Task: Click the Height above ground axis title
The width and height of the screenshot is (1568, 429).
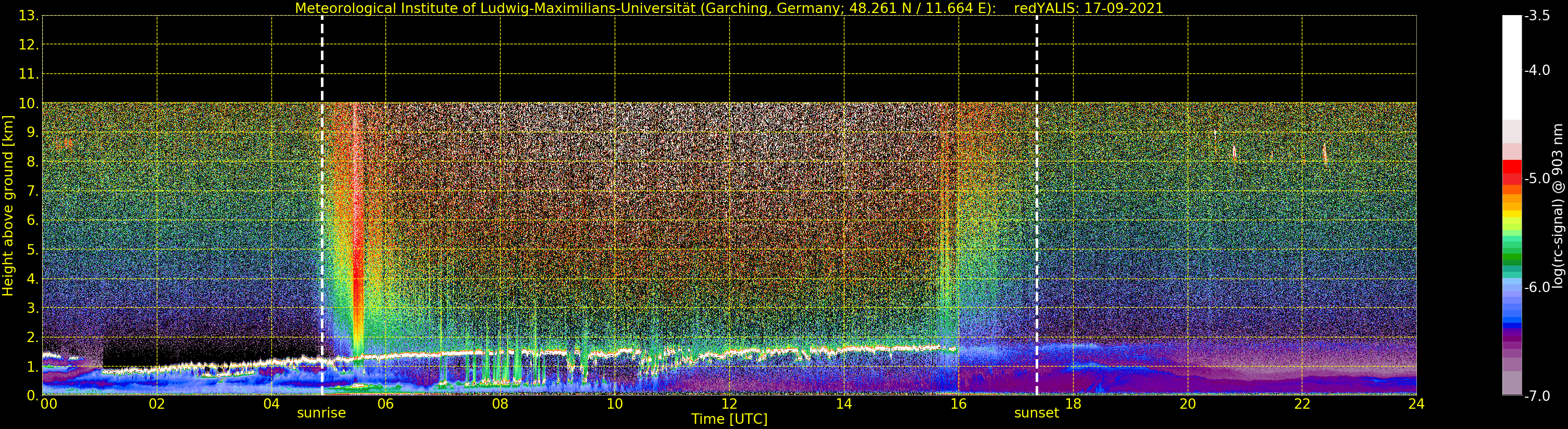Action: (x=8, y=206)
